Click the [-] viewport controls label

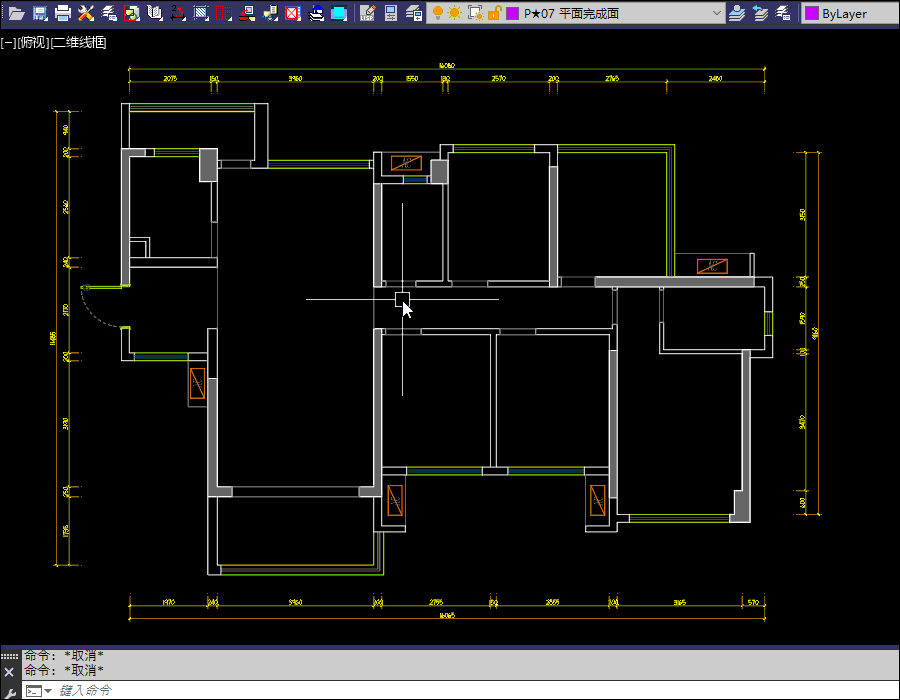pyautogui.click(x=8, y=43)
